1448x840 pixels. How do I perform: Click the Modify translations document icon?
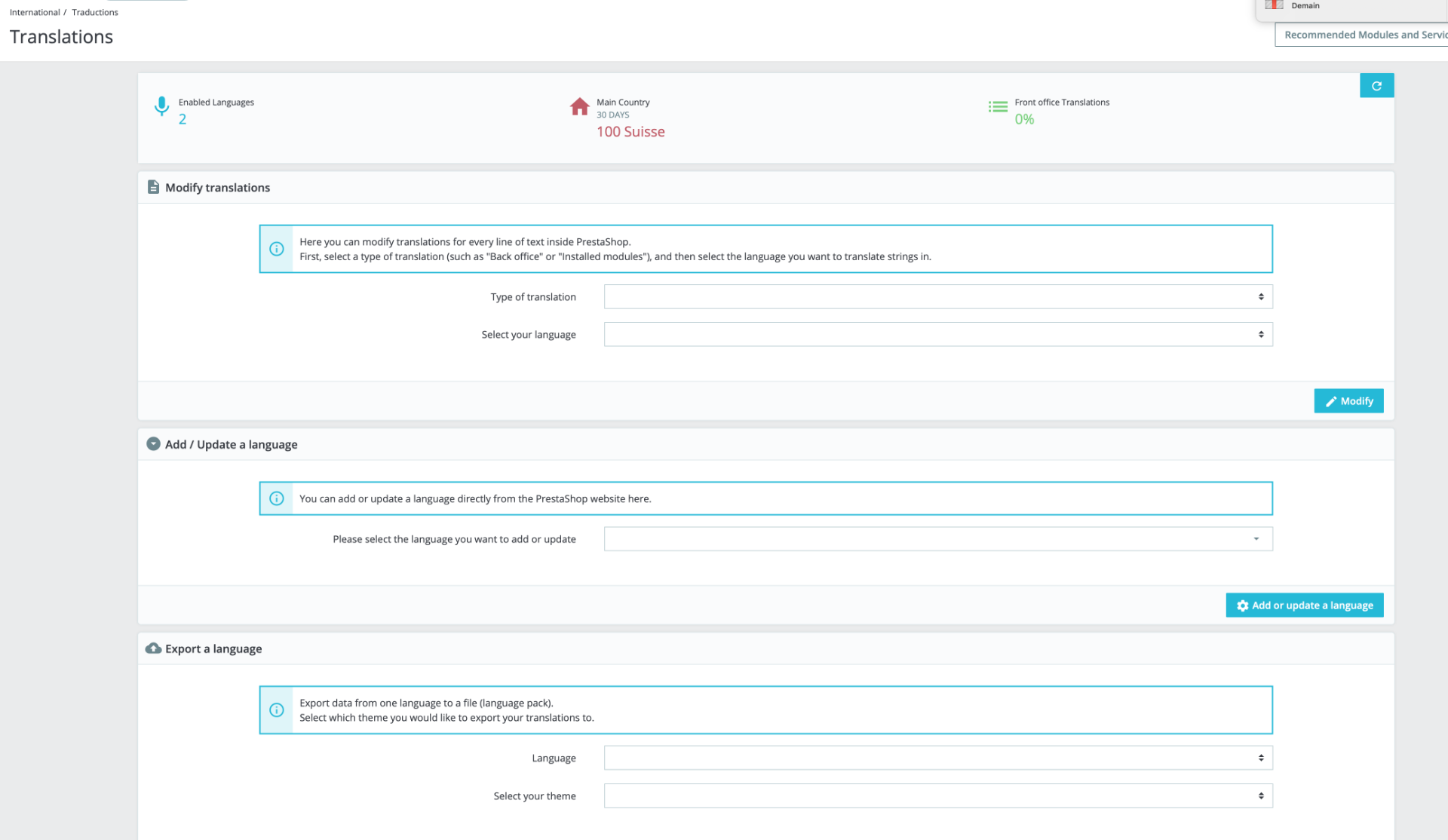(153, 187)
